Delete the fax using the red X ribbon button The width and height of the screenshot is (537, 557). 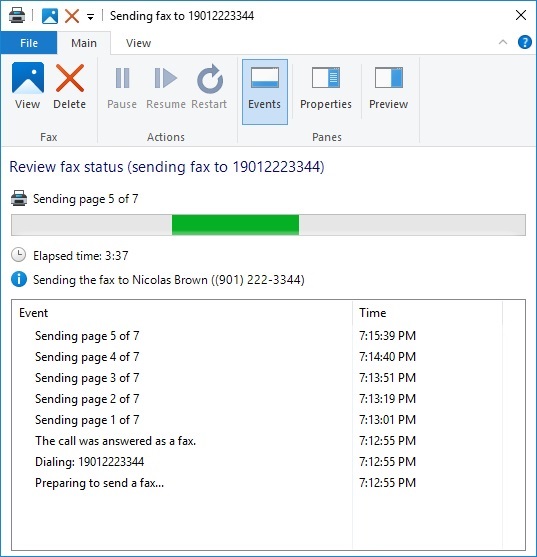tap(70, 86)
